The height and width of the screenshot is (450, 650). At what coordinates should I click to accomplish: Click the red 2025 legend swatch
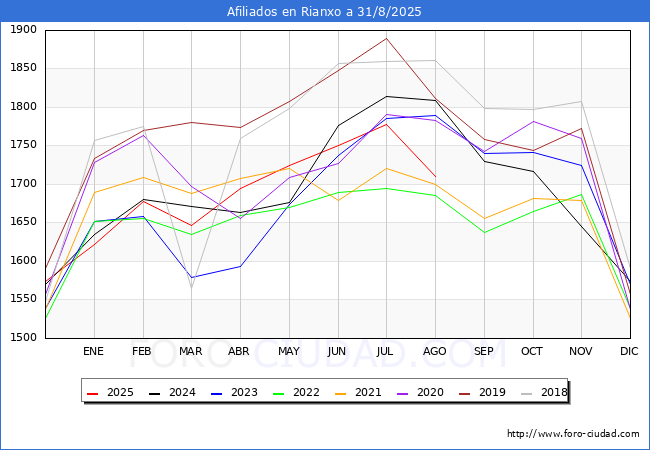coord(93,393)
